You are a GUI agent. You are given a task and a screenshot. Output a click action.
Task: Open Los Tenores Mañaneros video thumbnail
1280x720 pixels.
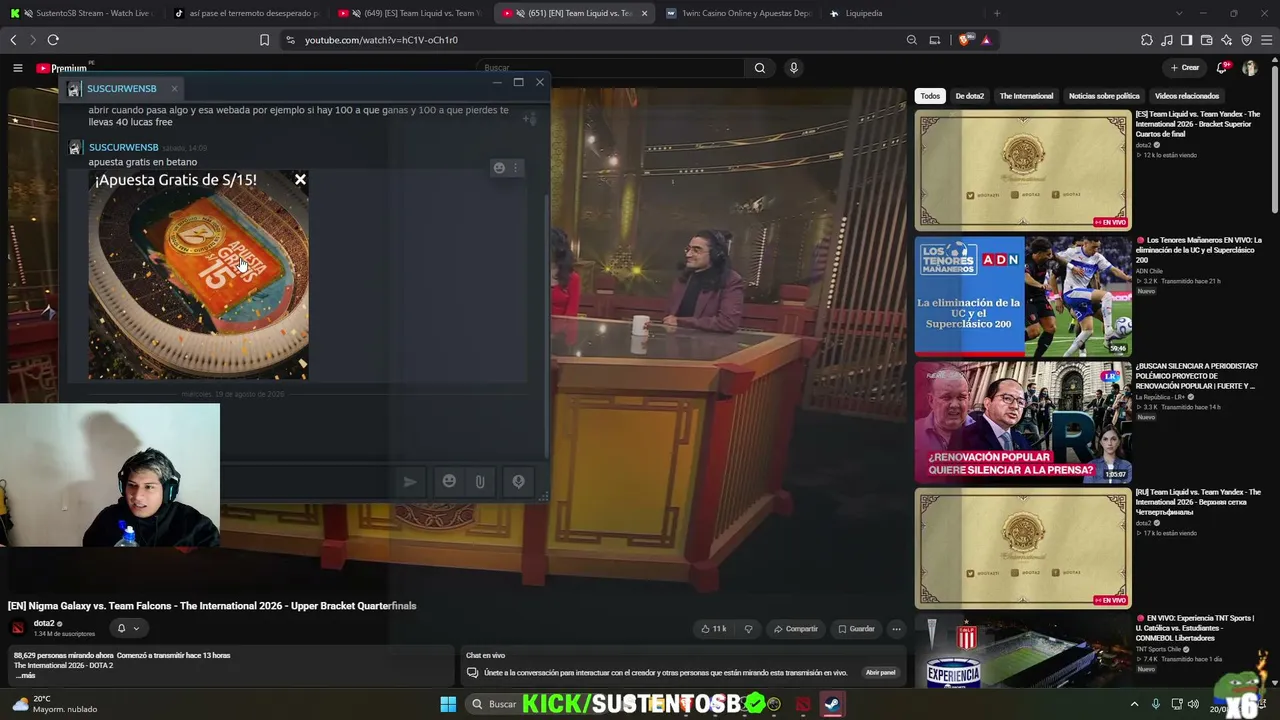pyautogui.click(x=1023, y=296)
